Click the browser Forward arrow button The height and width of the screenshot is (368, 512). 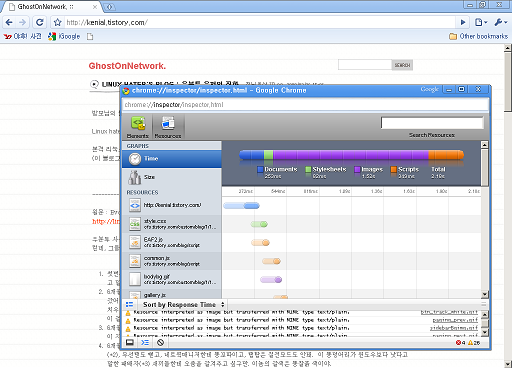[x=22, y=22]
